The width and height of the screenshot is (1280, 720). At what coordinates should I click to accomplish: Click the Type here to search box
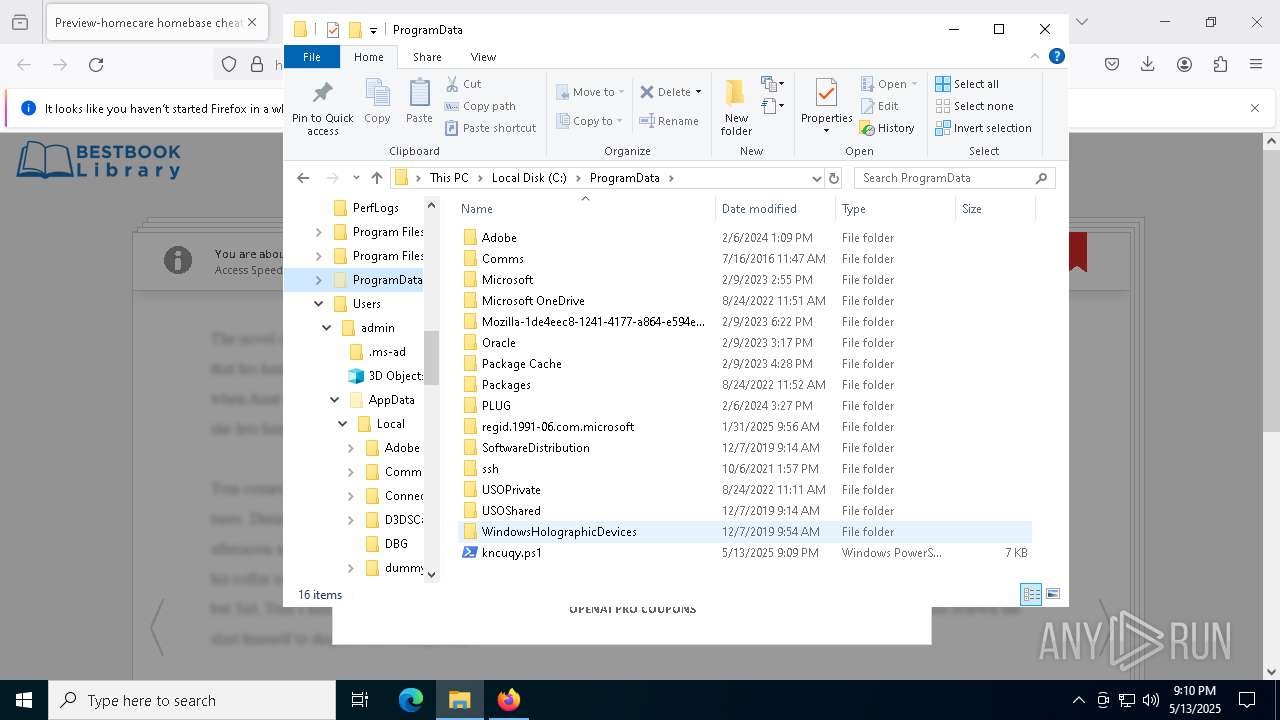tap(192, 700)
